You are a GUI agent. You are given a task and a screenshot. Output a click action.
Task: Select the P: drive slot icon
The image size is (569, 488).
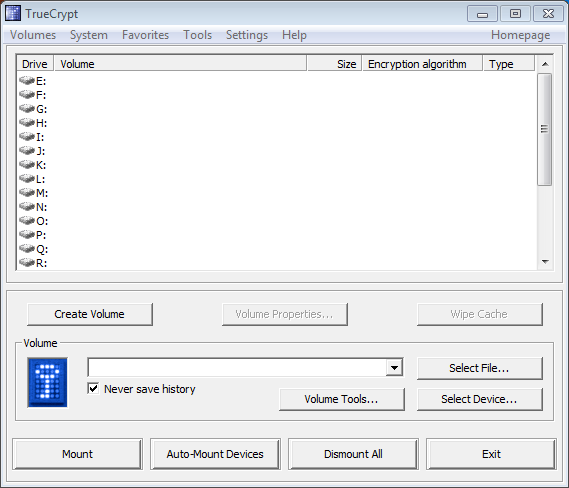[x=27, y=234]
